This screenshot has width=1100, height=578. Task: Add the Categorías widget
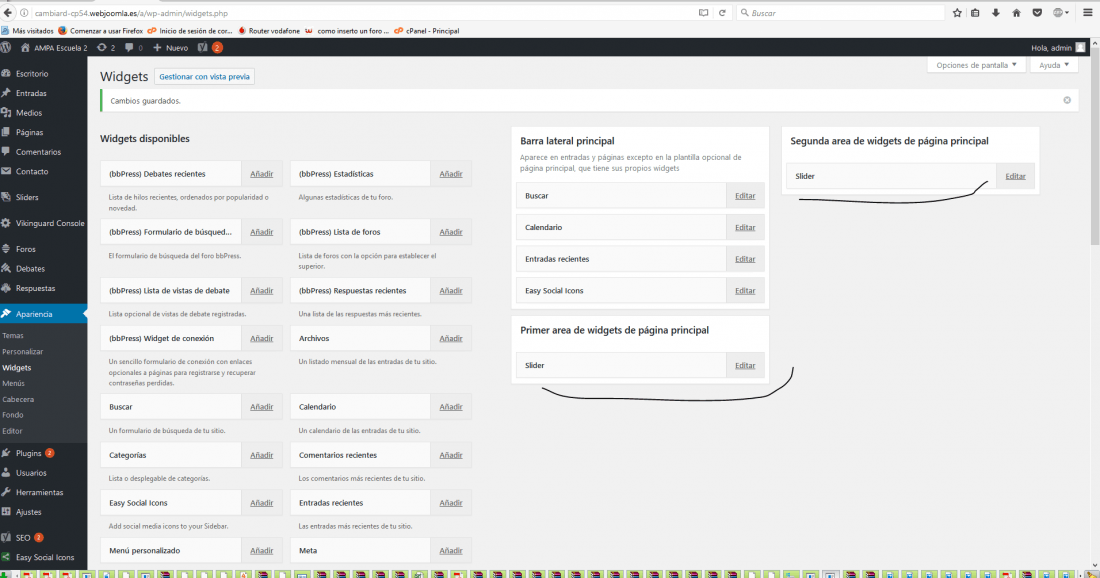point(262,455)
